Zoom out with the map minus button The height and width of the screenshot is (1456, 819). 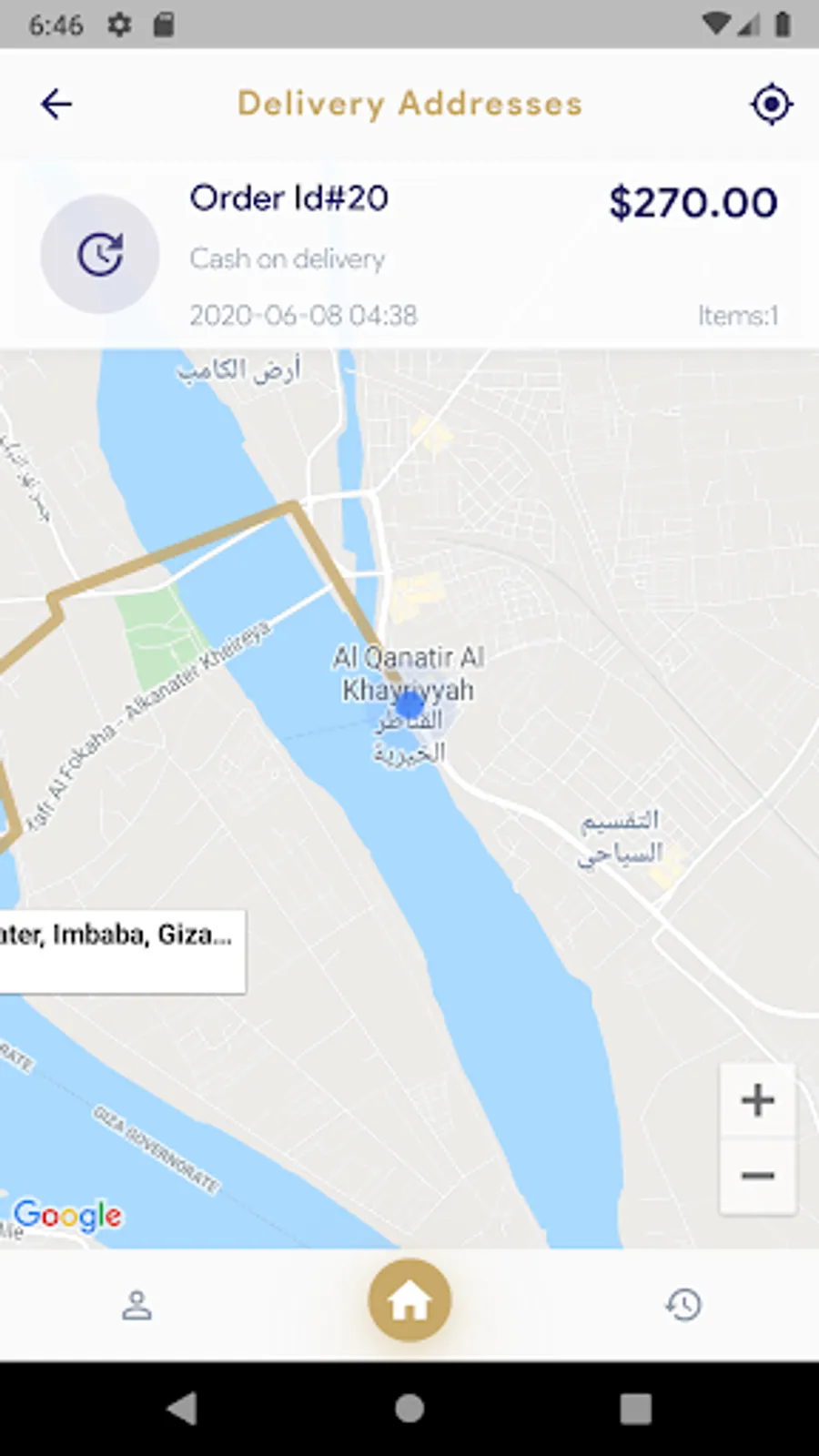757,1176
